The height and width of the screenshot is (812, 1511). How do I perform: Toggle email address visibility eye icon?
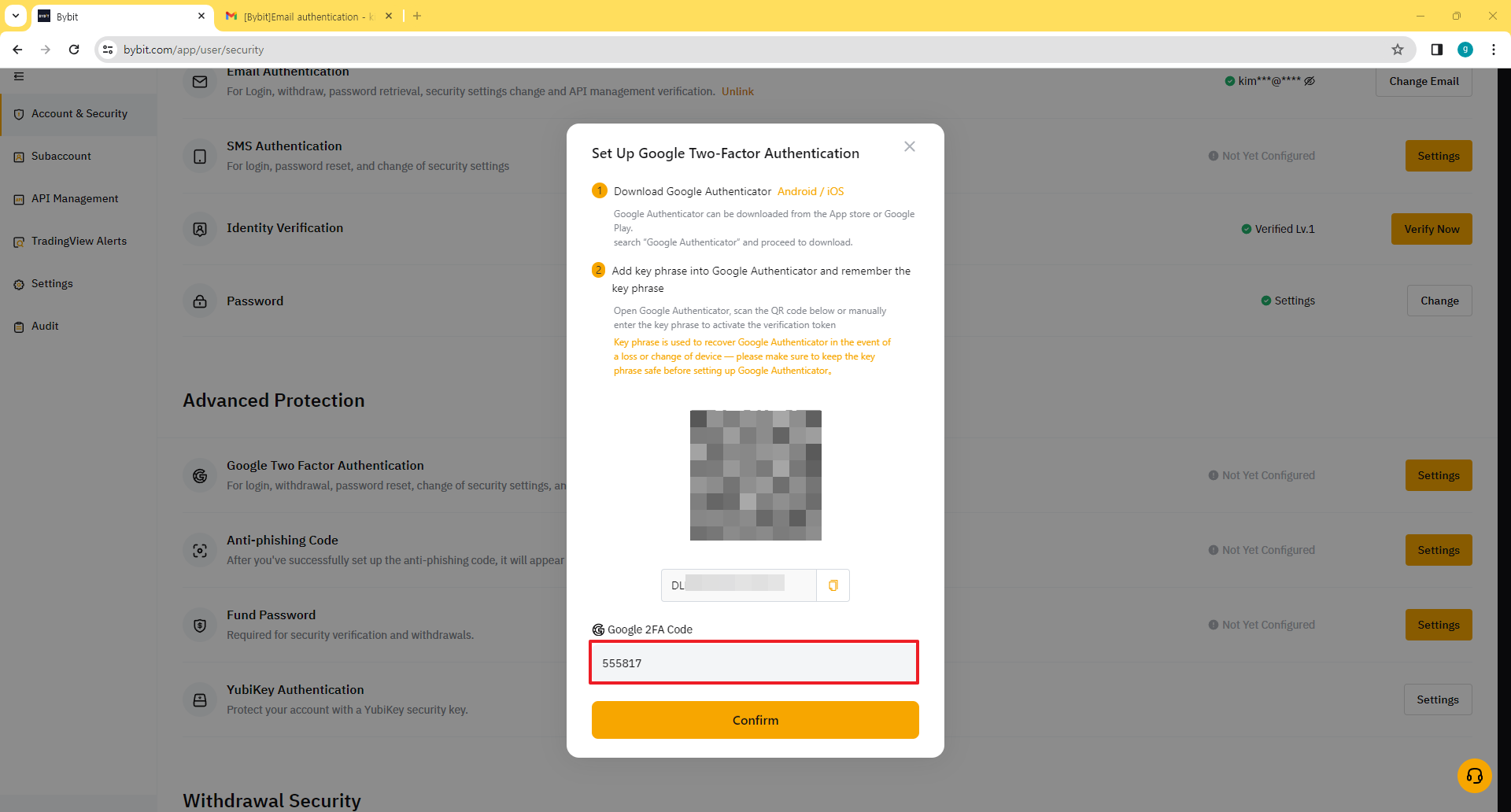pos(1310,81)
